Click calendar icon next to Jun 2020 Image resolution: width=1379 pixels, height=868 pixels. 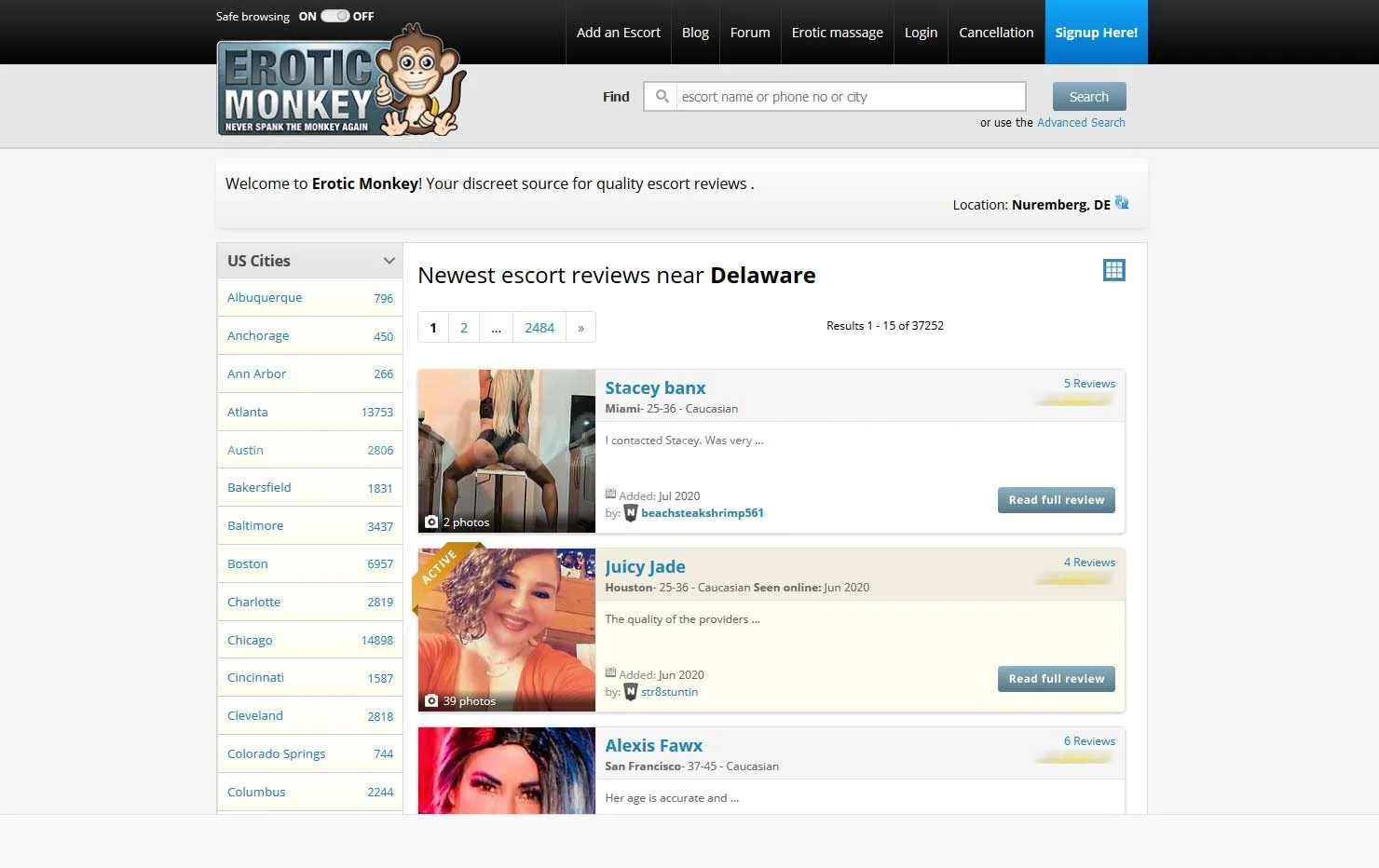click(x=610, y=673)
